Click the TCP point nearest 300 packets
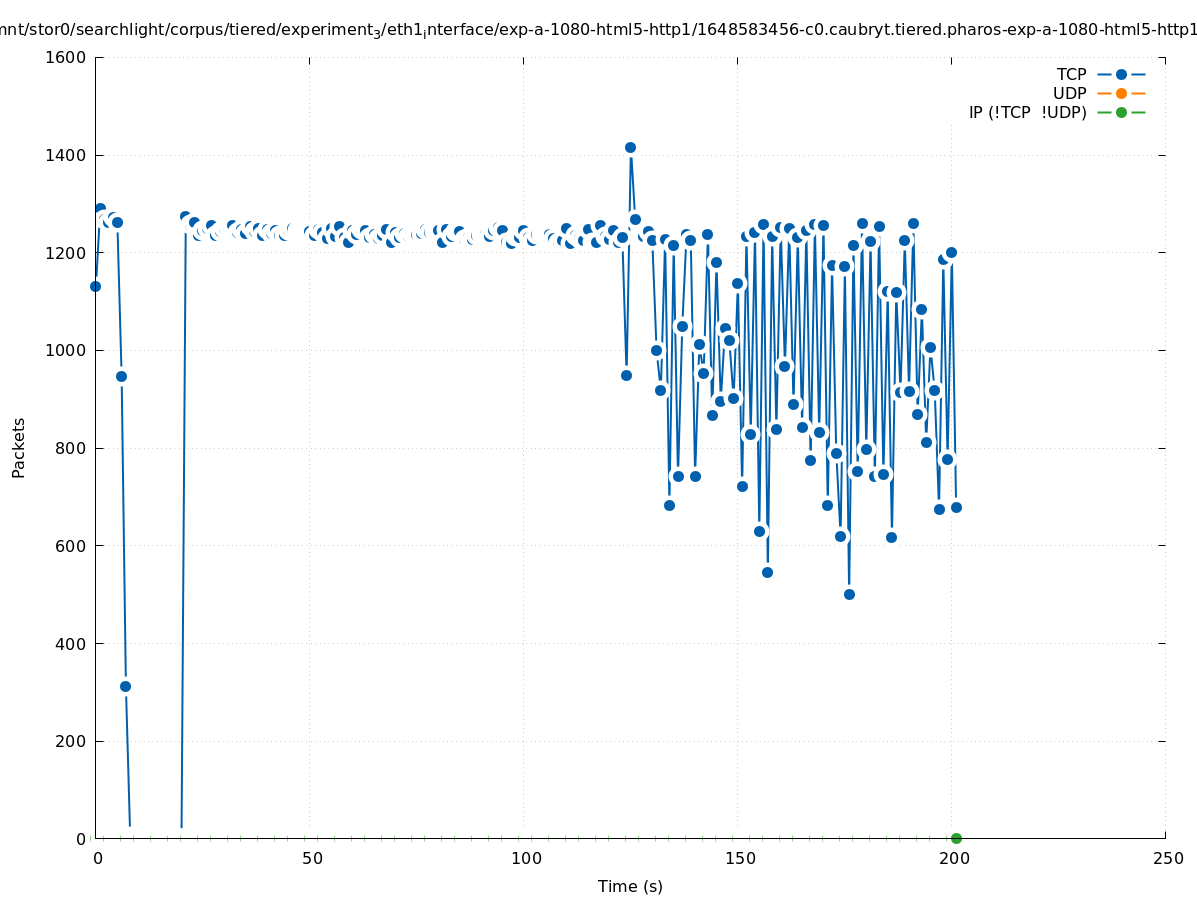 pos(125,686)
